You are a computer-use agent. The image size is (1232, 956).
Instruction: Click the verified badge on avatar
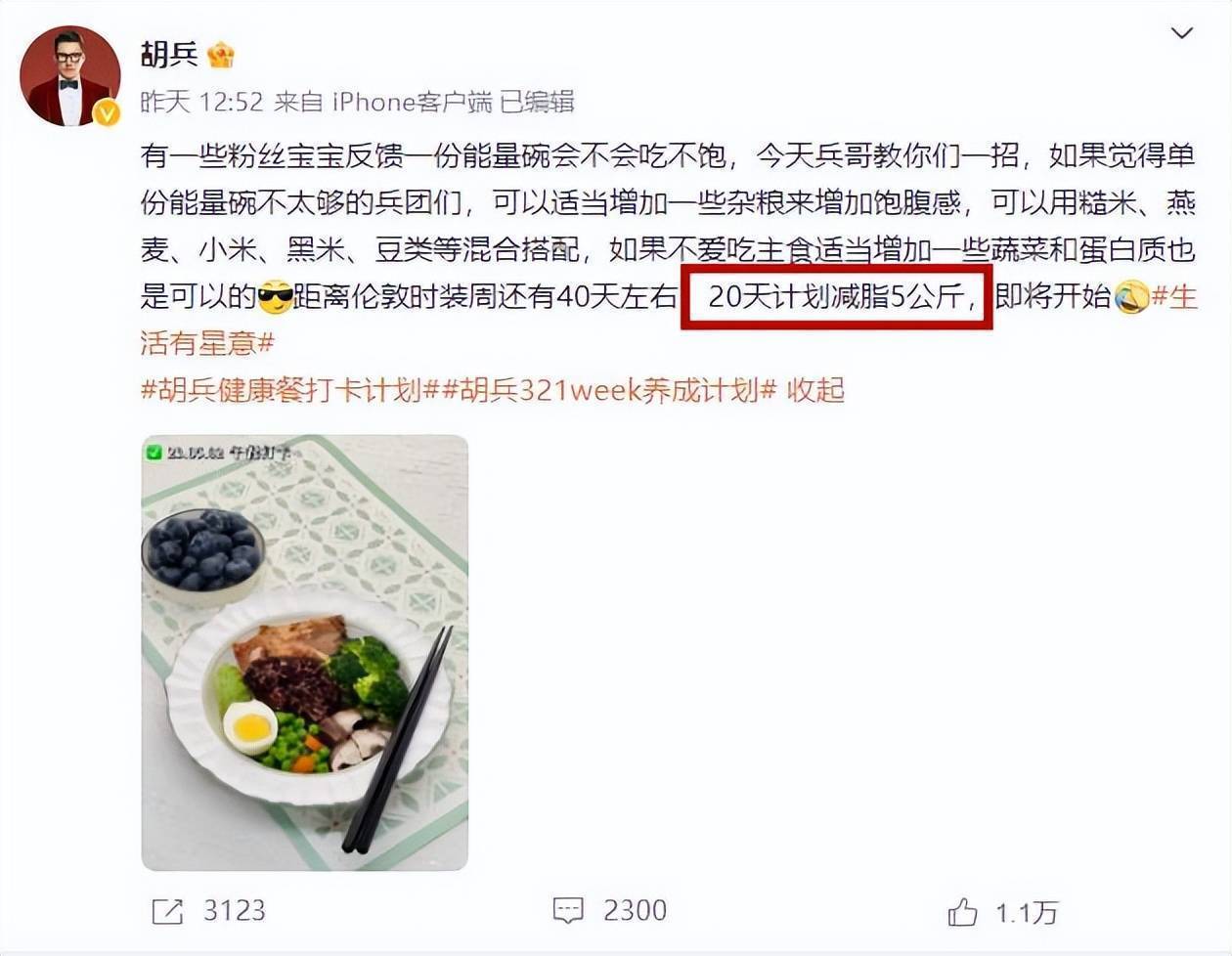(x=106, y=114)
